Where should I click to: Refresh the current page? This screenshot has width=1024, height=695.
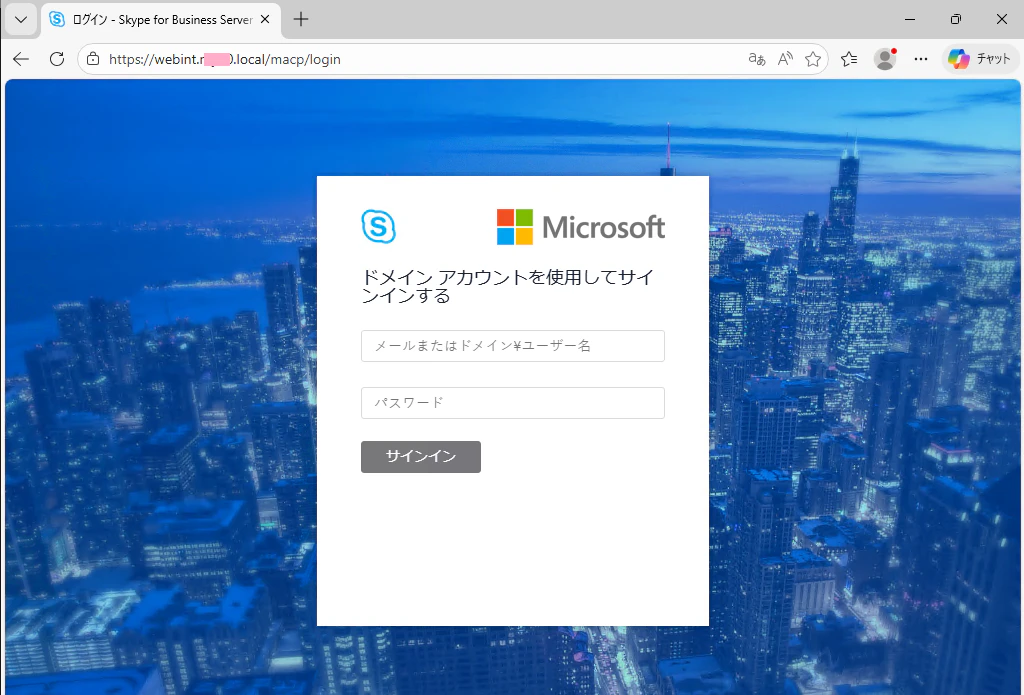coord(57,59)
